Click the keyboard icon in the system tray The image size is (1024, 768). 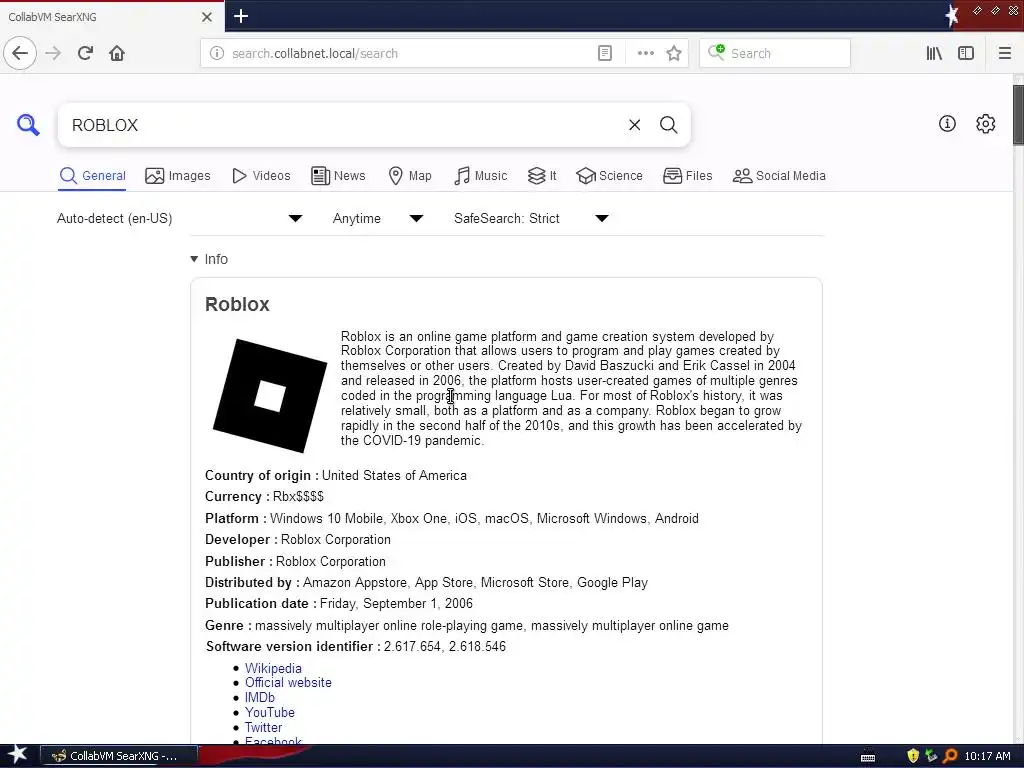(x=868, y=758)
